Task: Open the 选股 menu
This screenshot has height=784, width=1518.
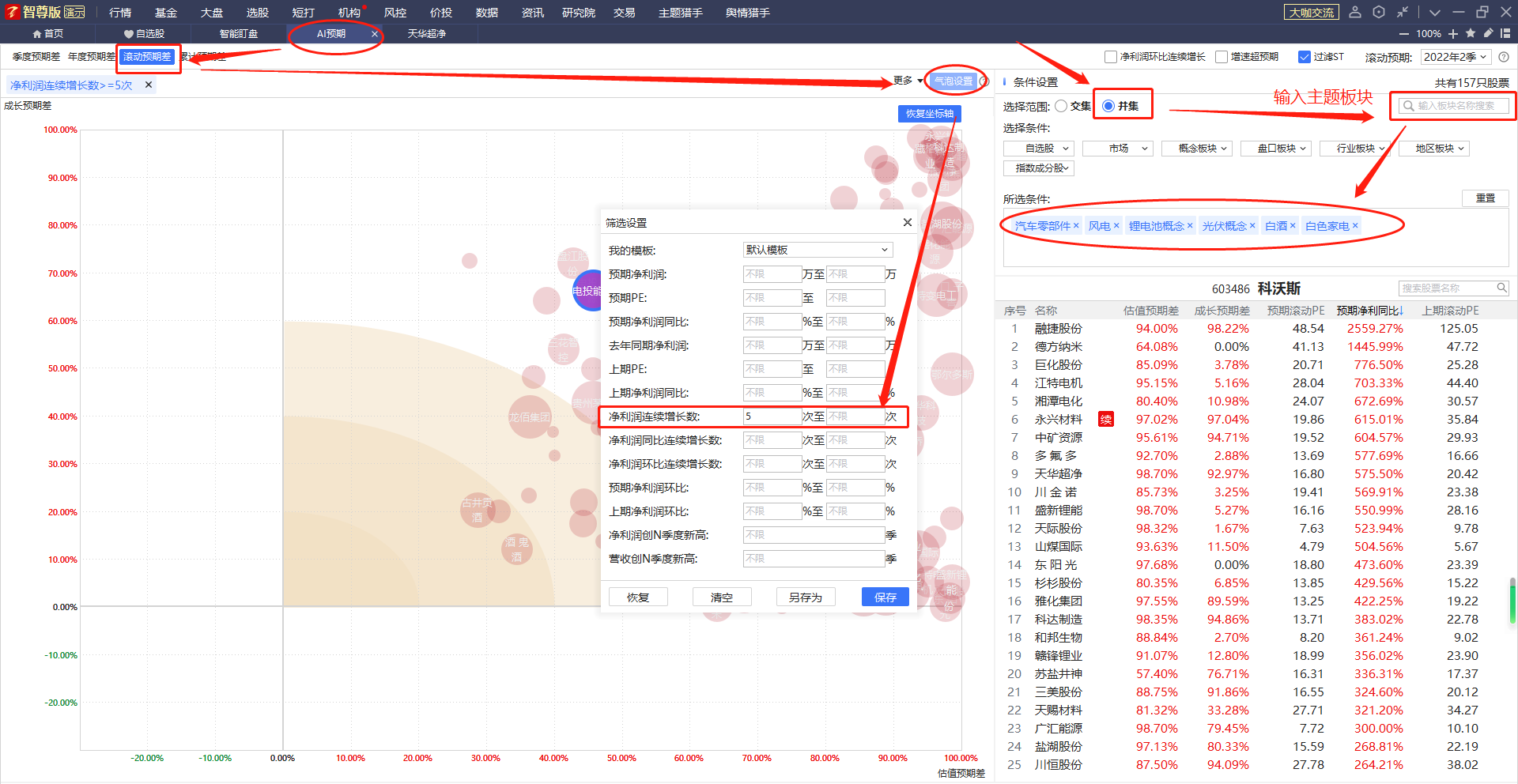Action: coord(257,13)
